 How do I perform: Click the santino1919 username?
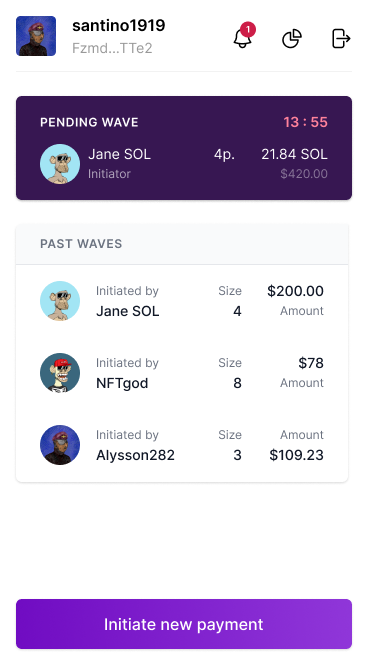[119, 25]
